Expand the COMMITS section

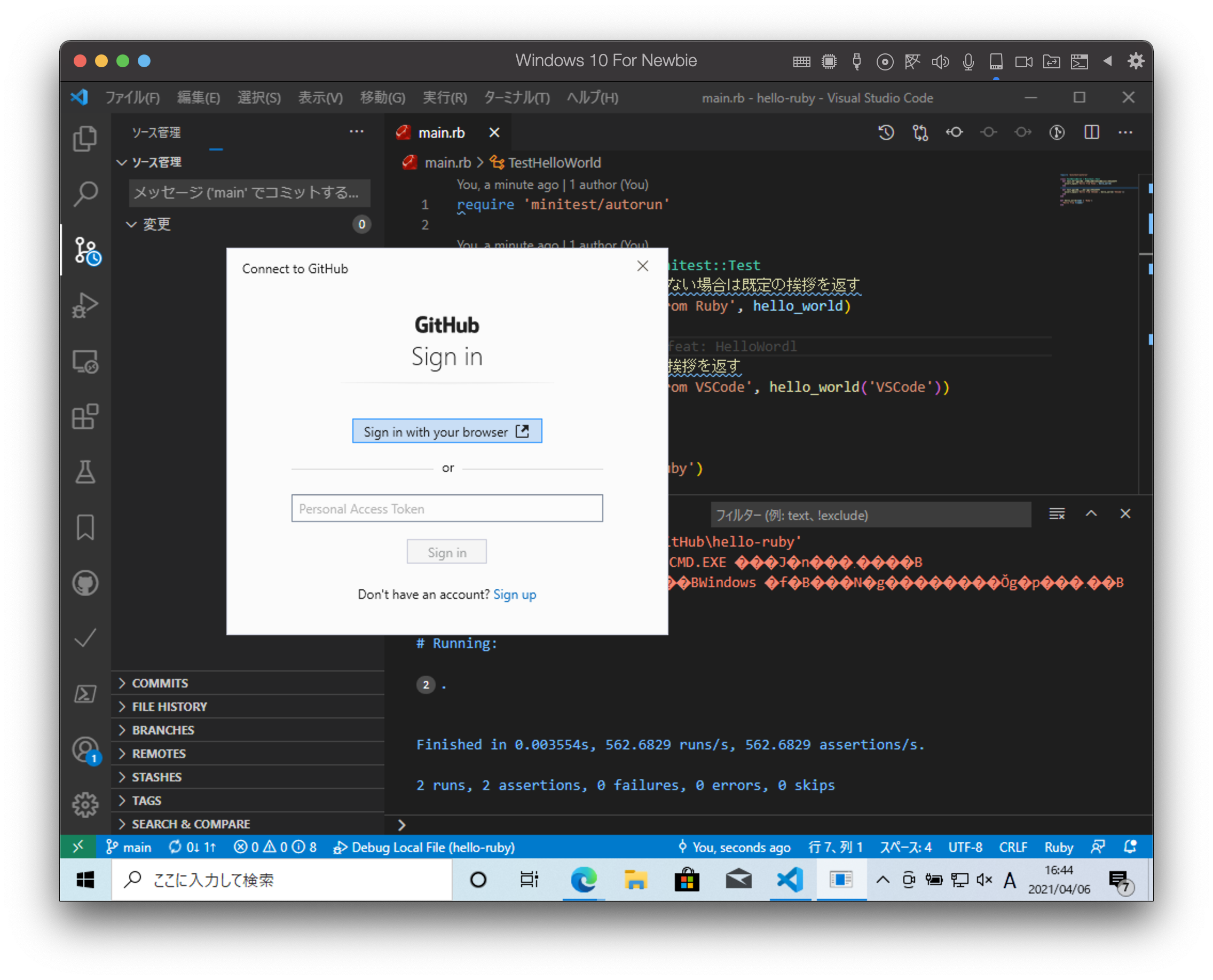coord(160,683)
